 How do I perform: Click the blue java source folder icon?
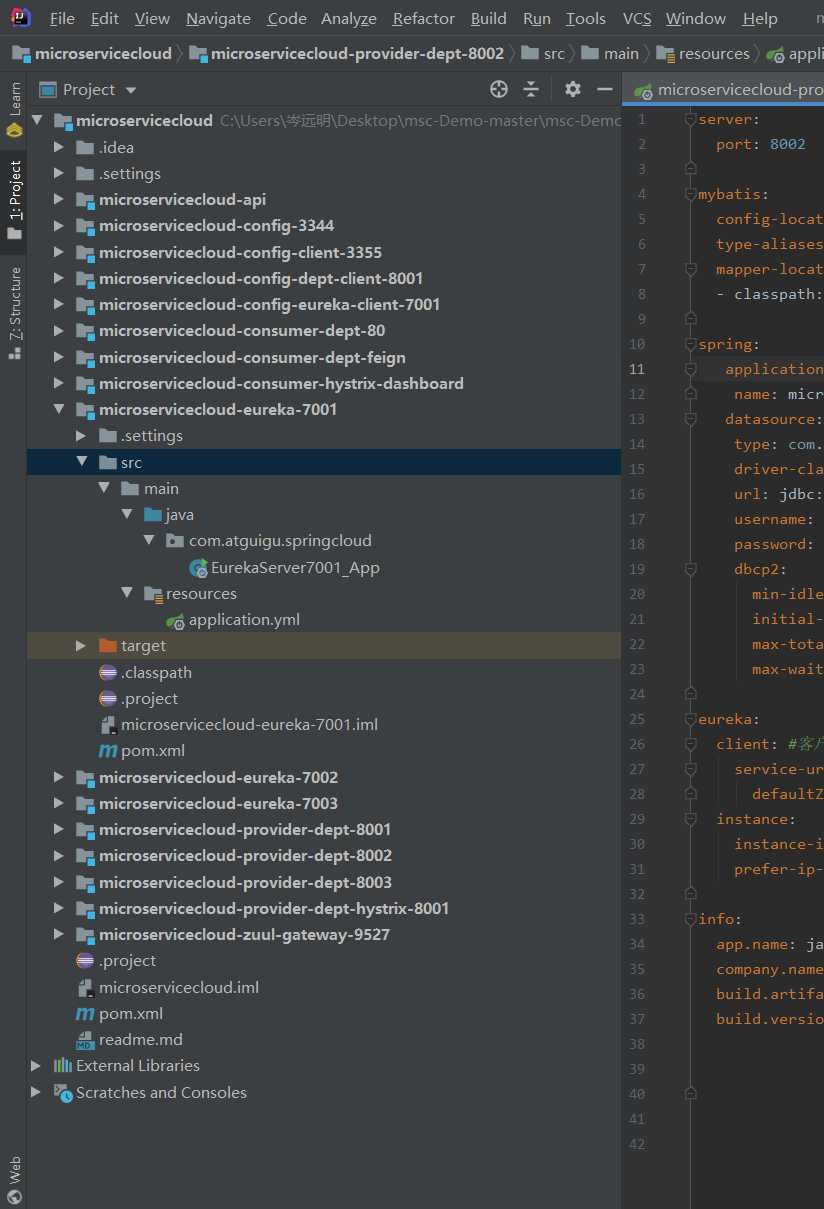153,515
